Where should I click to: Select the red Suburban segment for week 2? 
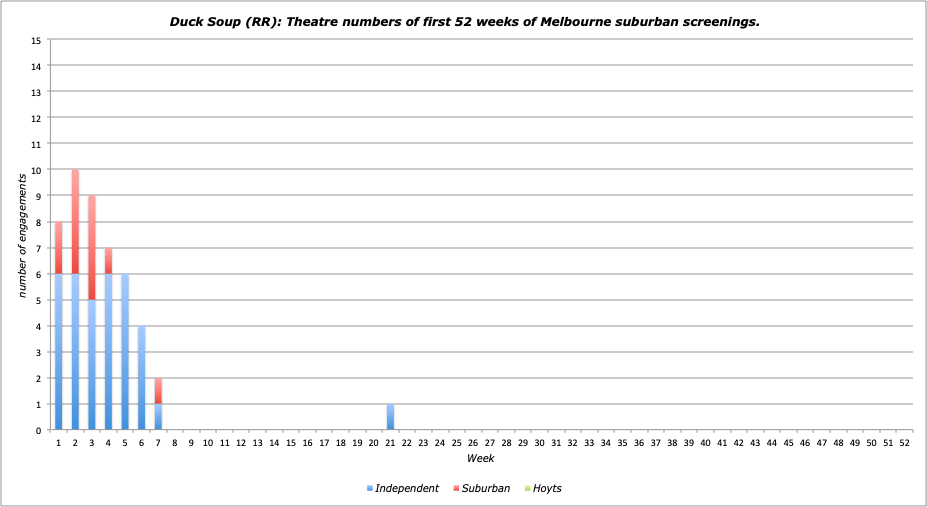click(75, 222)
